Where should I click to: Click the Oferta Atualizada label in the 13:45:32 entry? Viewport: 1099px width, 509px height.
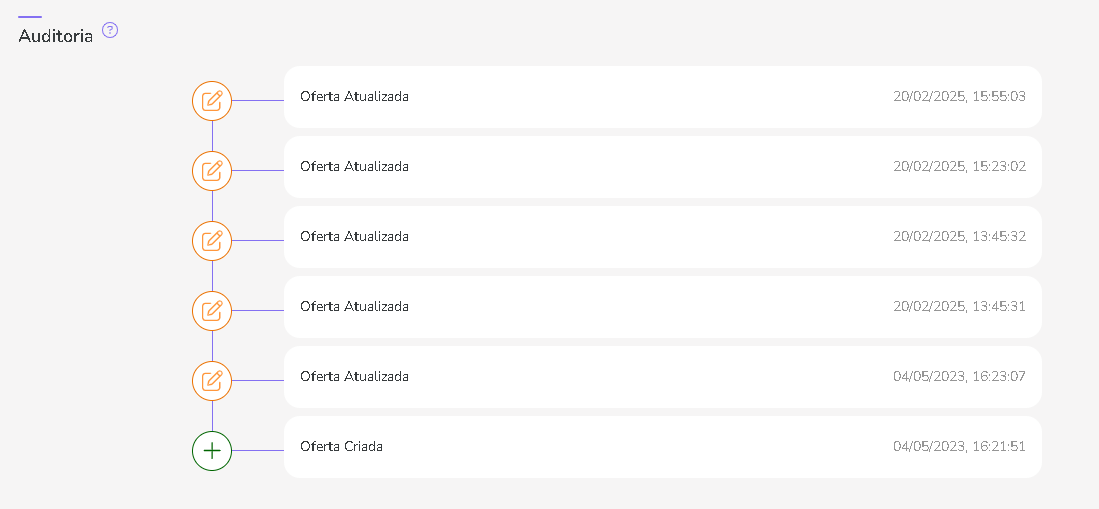tap(354, 237)
